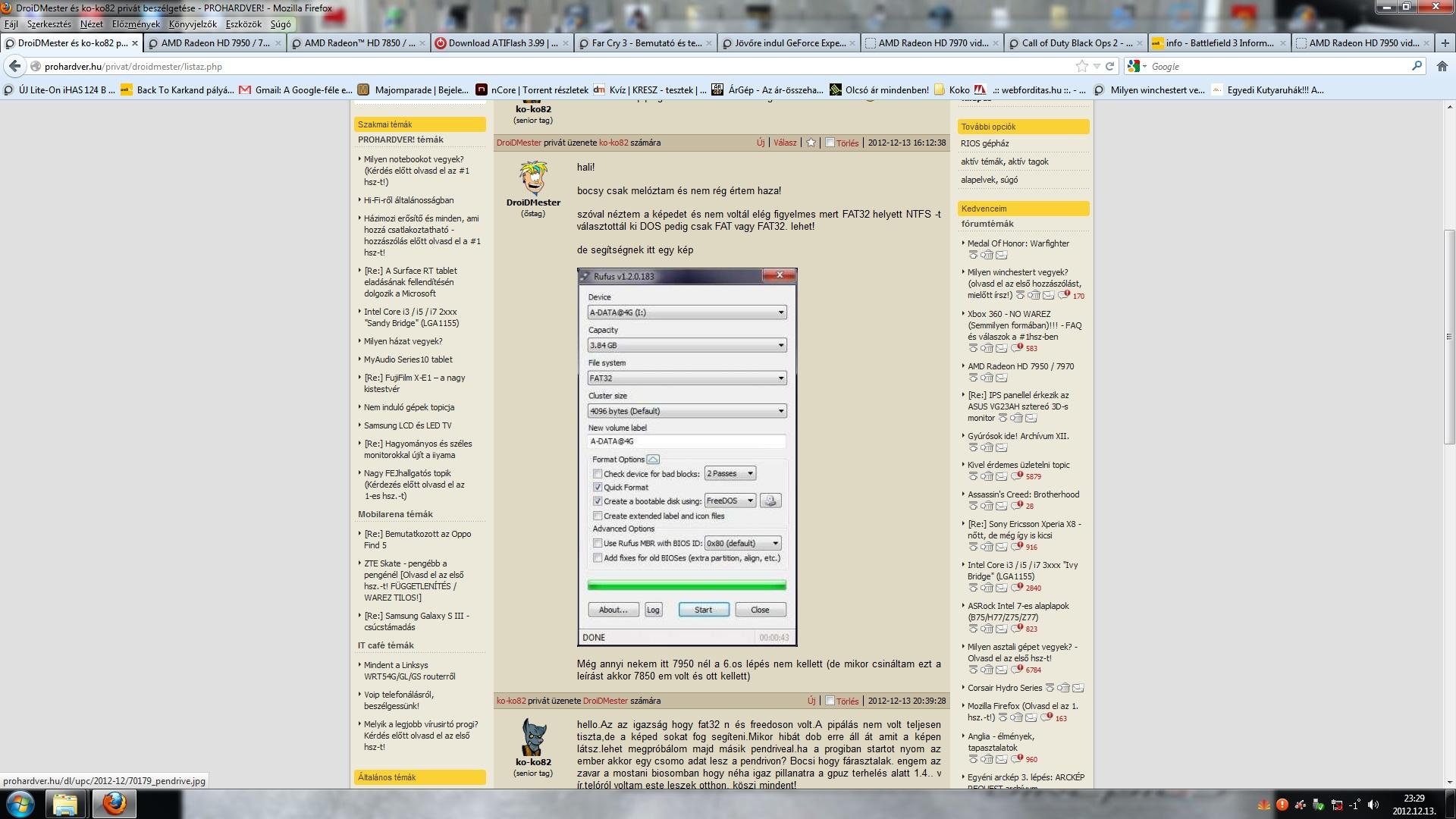Image resolution: width=1456 pixels, height=819 pixels.
Task: Toggle Check device for bad blocks checkbox
Action: [598, 474]
